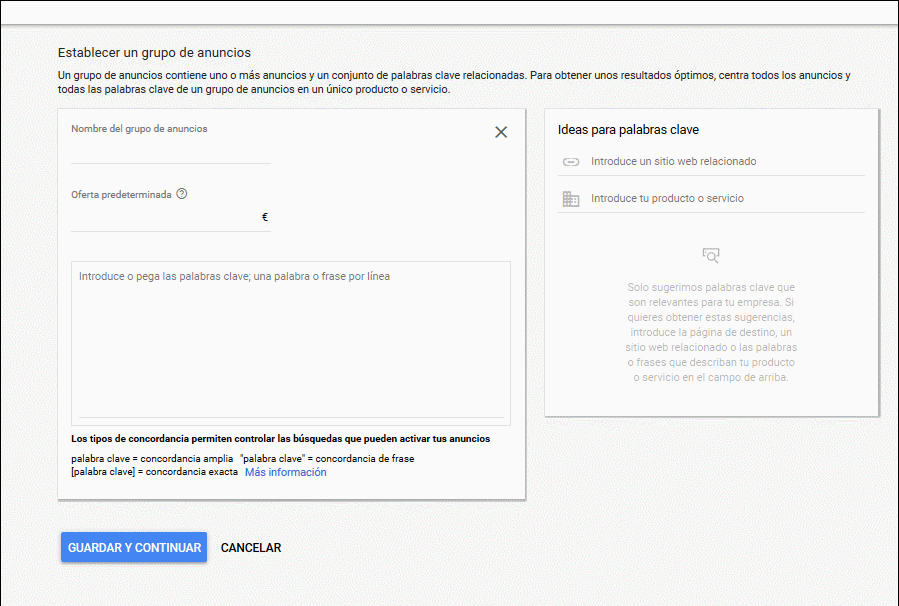This screenshot has height=606, width=899.
Task: Click the search magnifier icon in keyword ideas
Action: [x=711, y=255]
